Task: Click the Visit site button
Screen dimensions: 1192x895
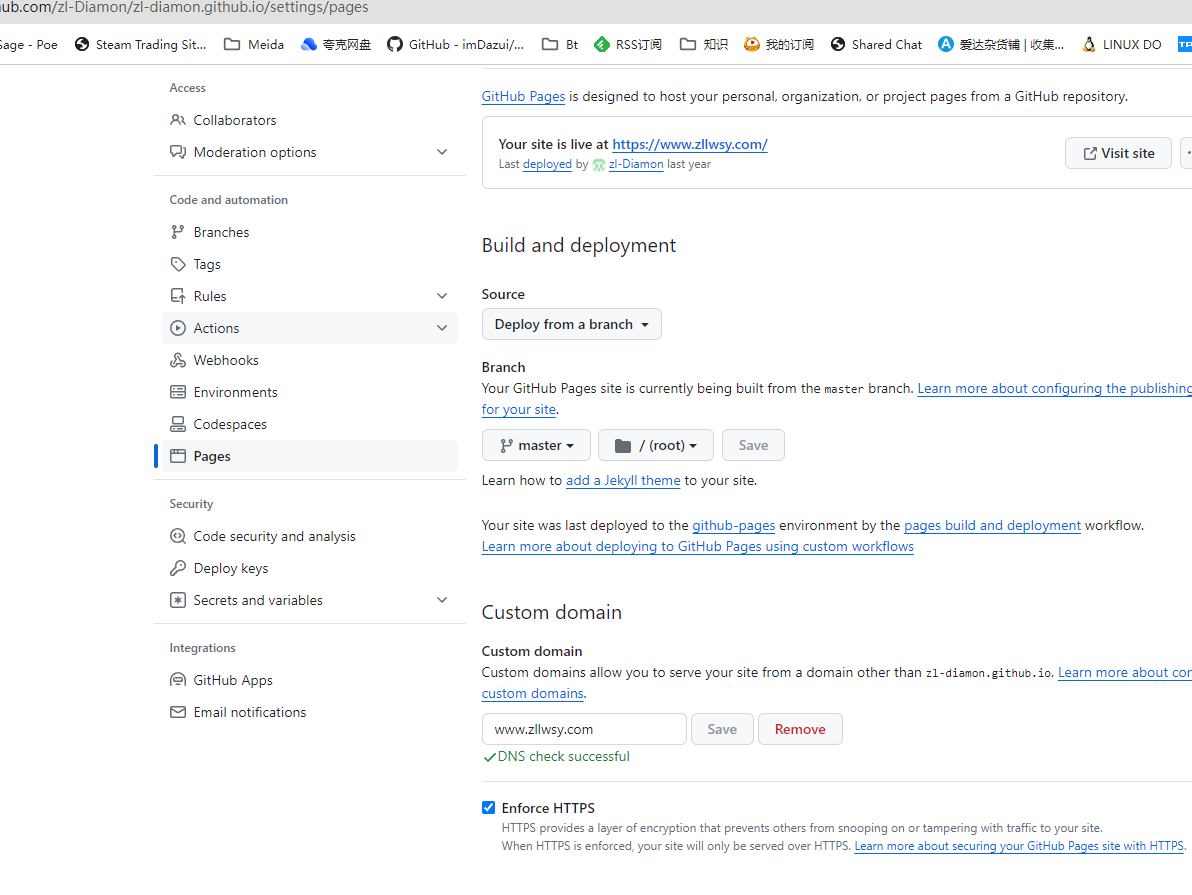Action: click(x=1118, y=153)
